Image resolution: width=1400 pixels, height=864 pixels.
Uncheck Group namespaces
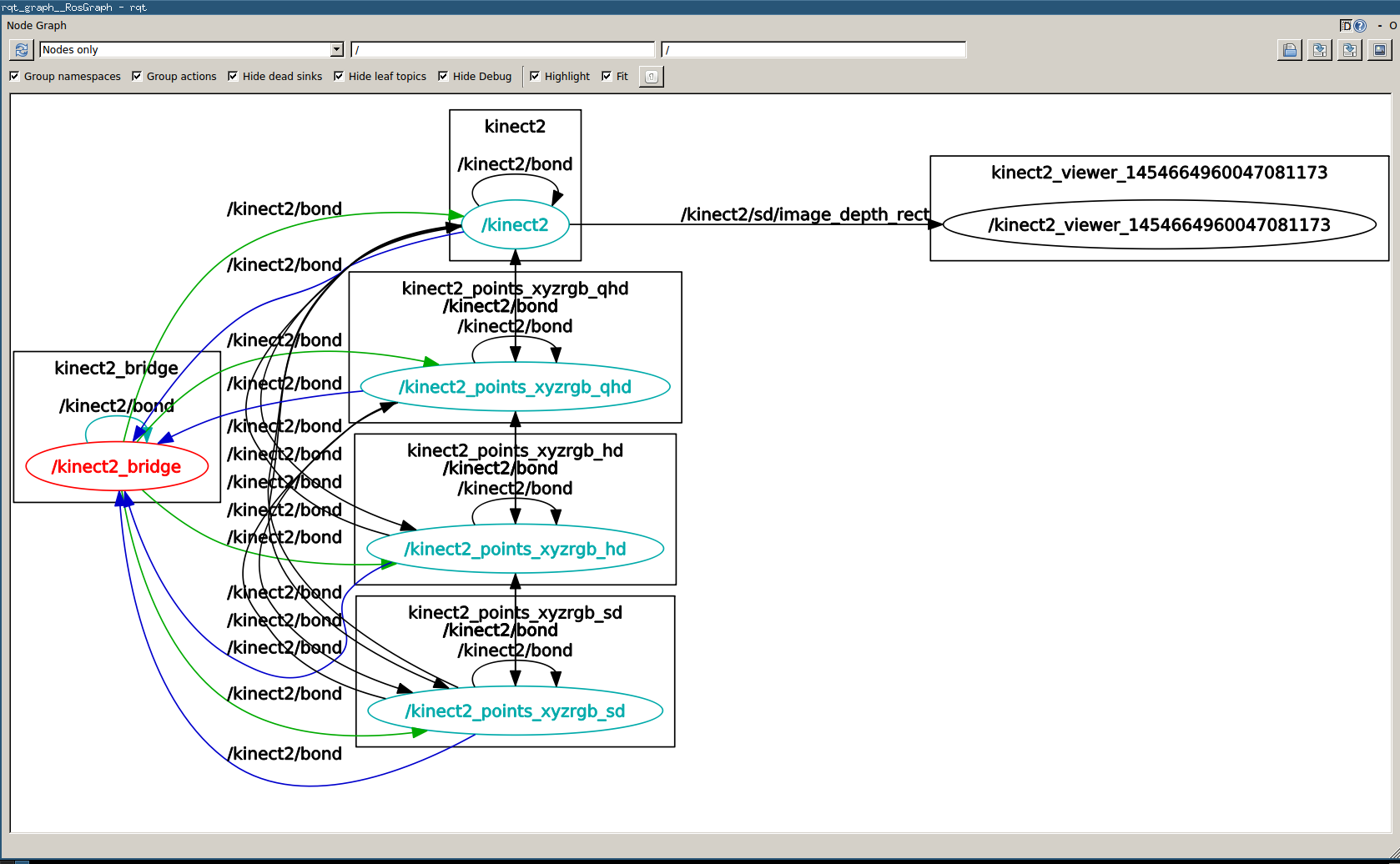tap(14, 76)
